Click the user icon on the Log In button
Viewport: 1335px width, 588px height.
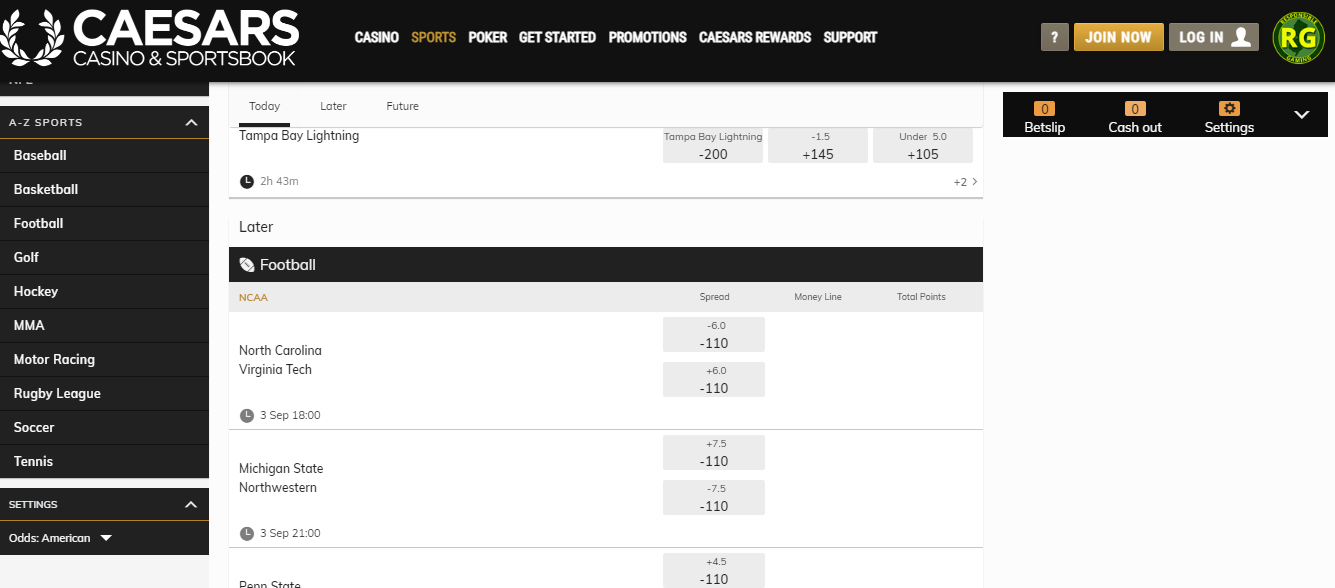1241,37
